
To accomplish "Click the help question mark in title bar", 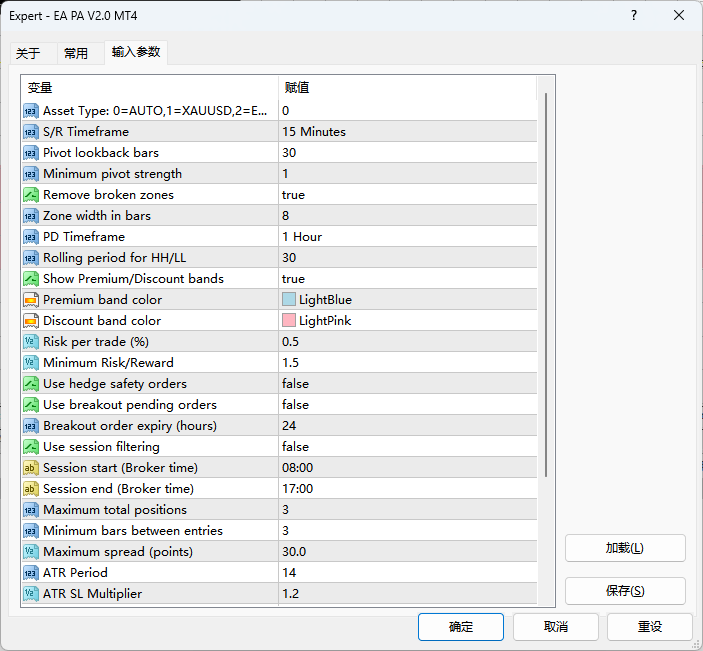I will 634,15.
